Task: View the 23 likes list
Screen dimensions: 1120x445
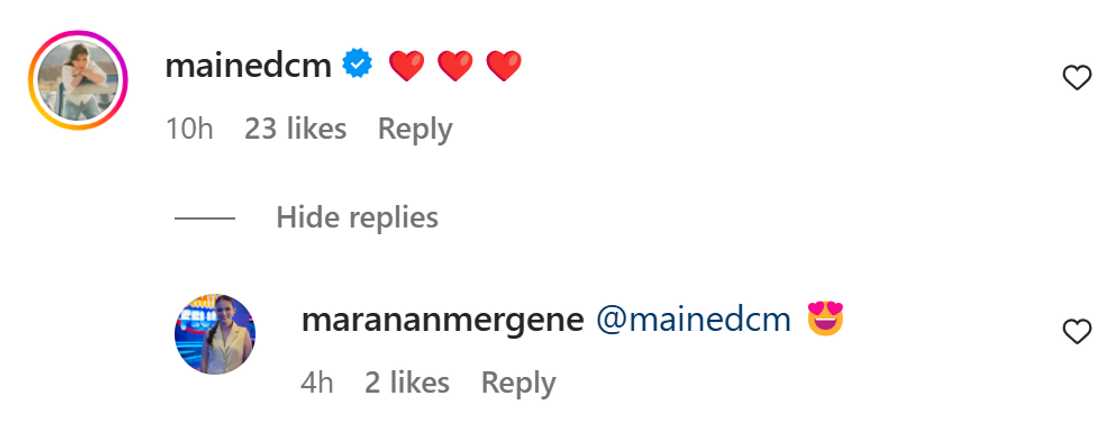Action: point(295,129)
